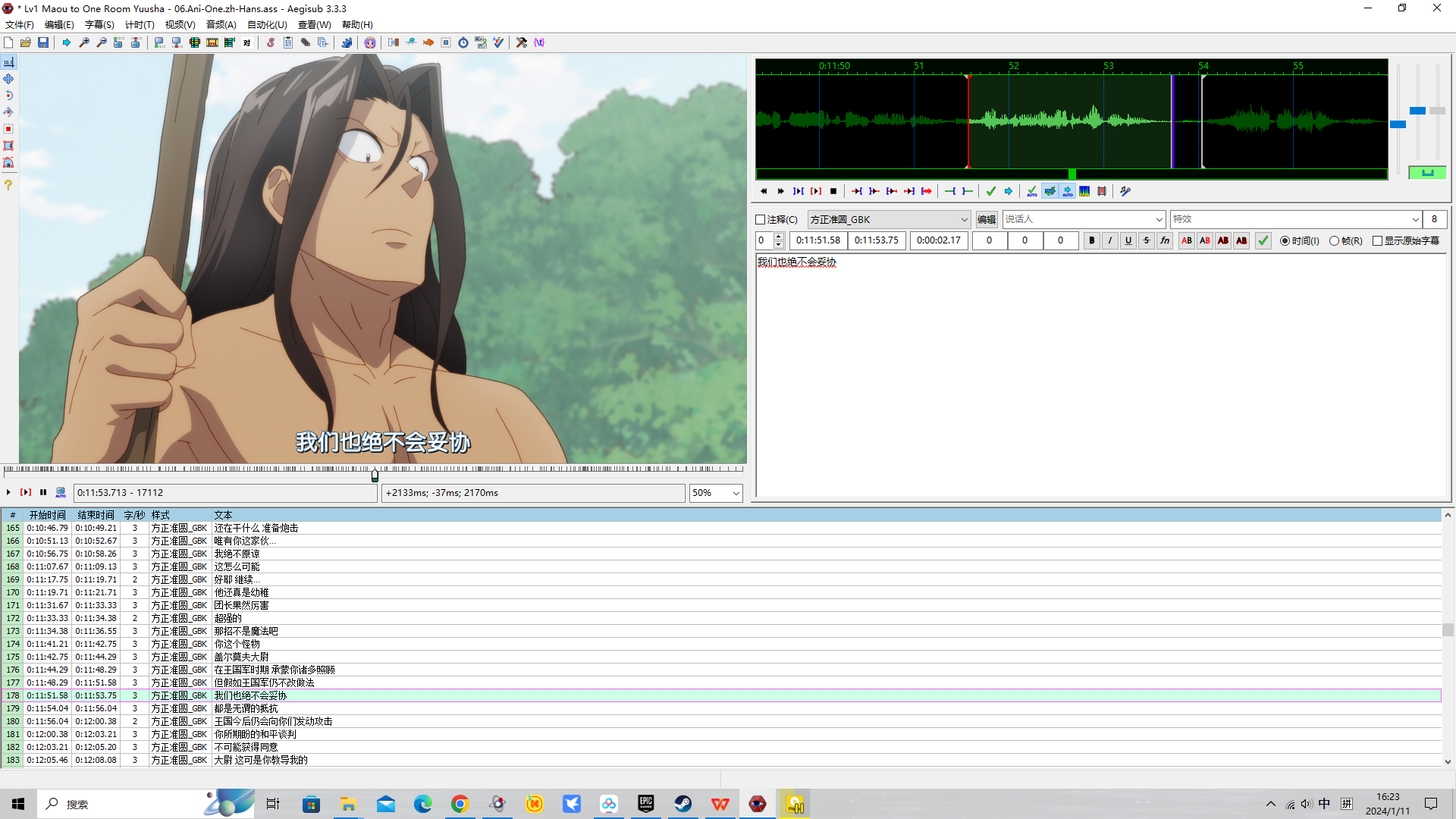The width and height of the screenshot is (1456, 819).
Task: Open 字幕(S) menu
Action: pos(99,25)
